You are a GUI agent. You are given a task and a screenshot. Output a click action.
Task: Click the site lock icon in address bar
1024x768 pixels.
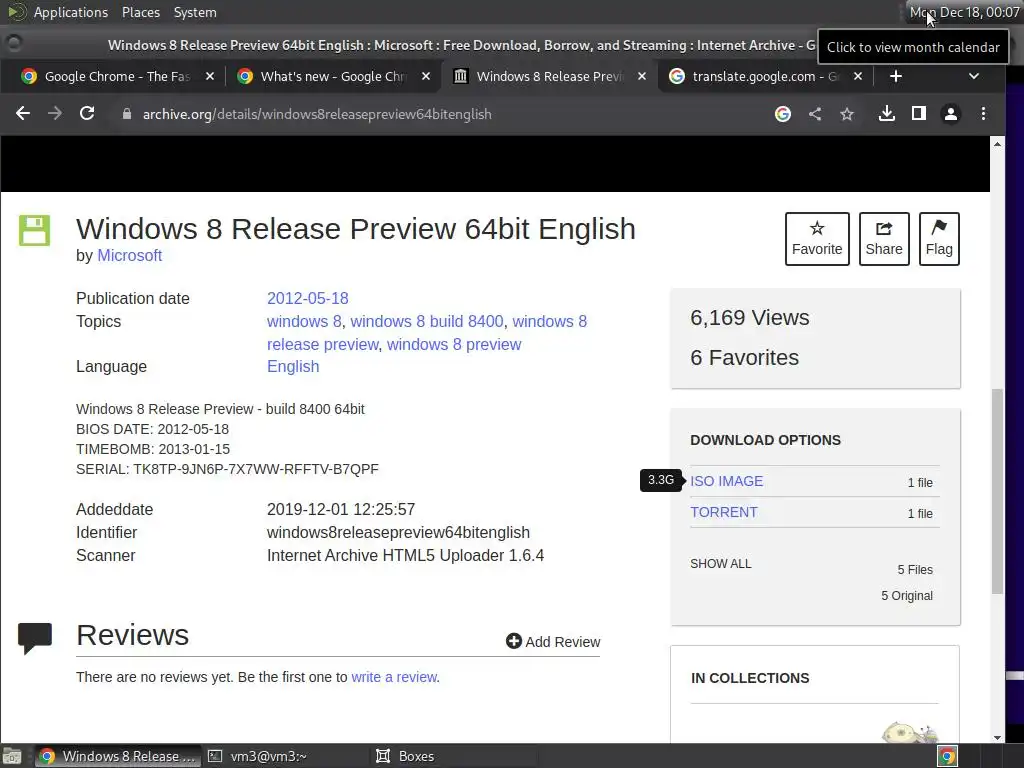[127, 114]
